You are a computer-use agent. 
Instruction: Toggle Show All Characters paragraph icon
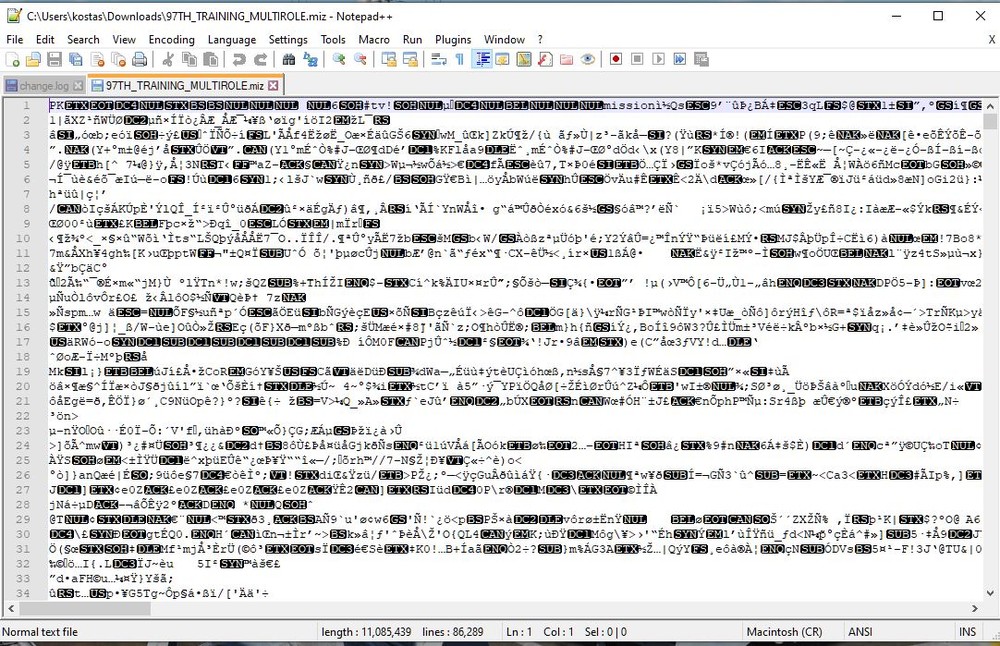457,60
